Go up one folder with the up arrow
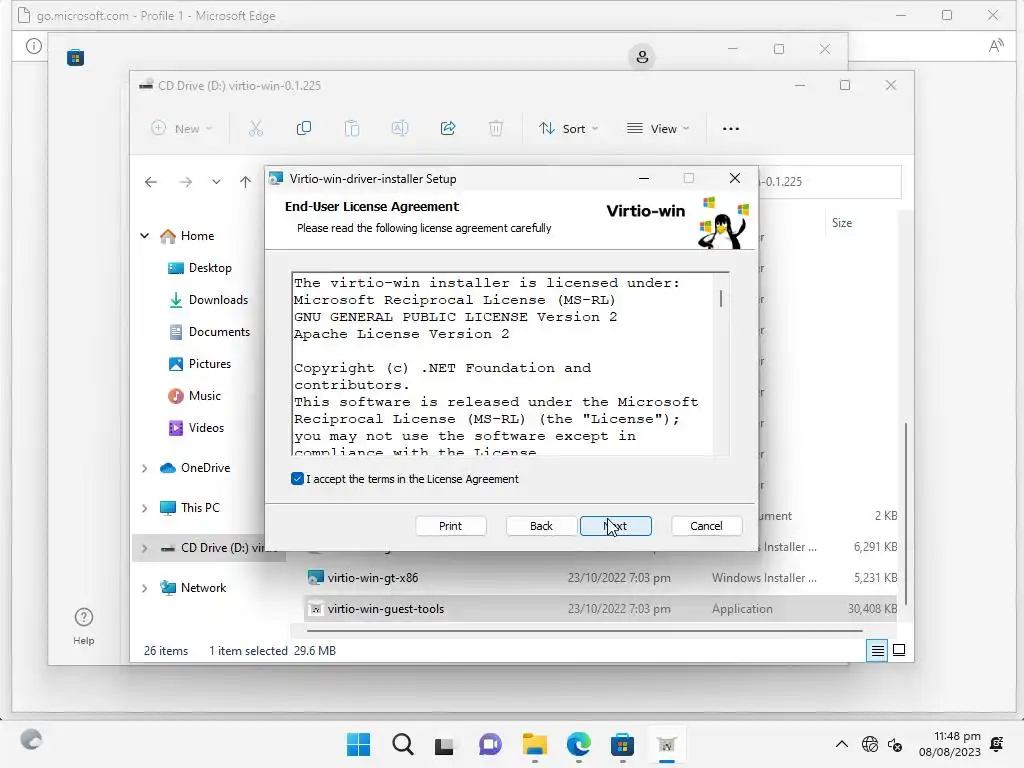Viewport: 1024px width, 768px height. pyautogui.click(x=246, y=182)
